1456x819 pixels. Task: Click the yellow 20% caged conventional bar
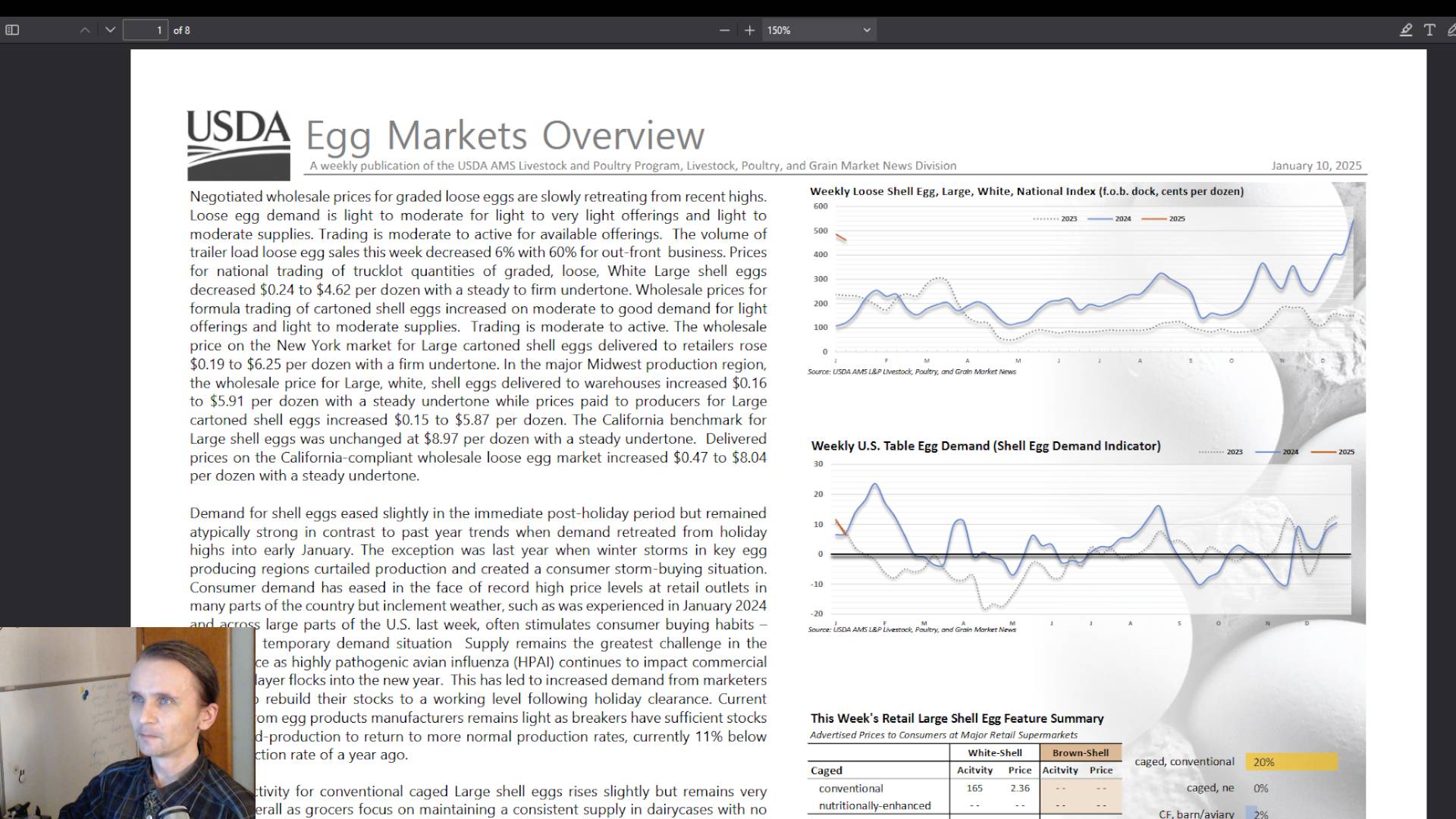tap(1291, 762)
